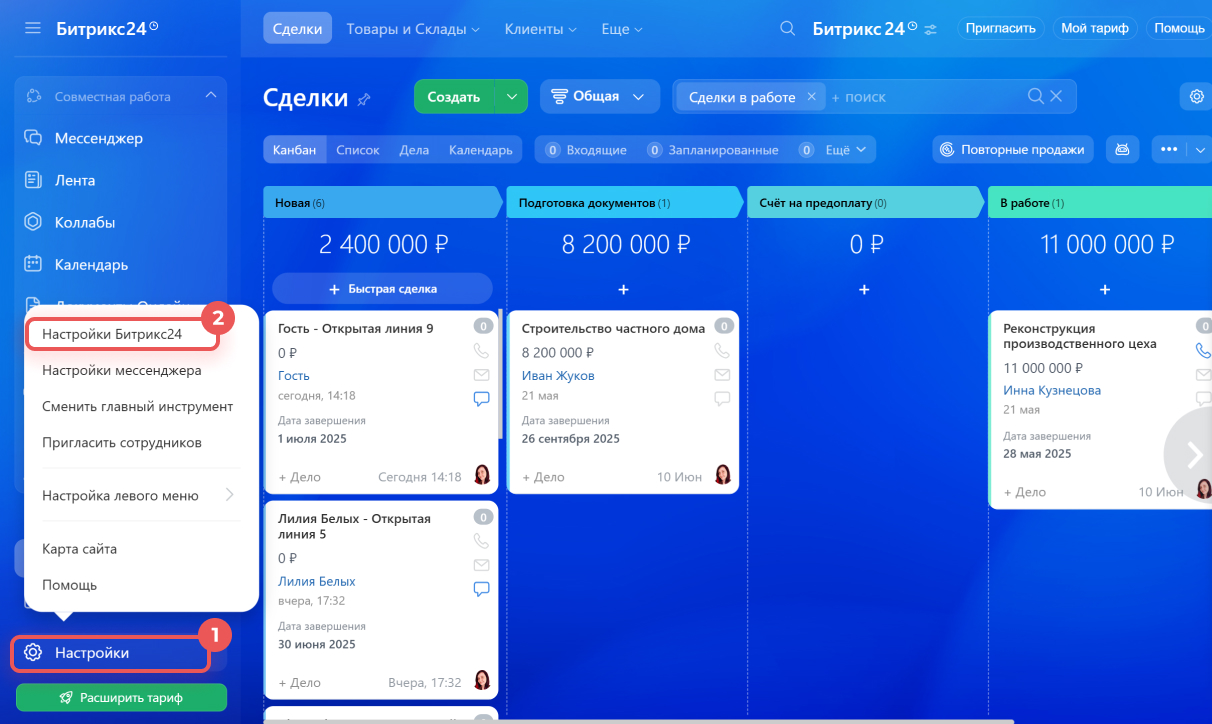Image resolution: width=1212 pixels, height=724 pixels.
Task: Open the hamburger menu at the top left
Action: click(x=33, y=28)
